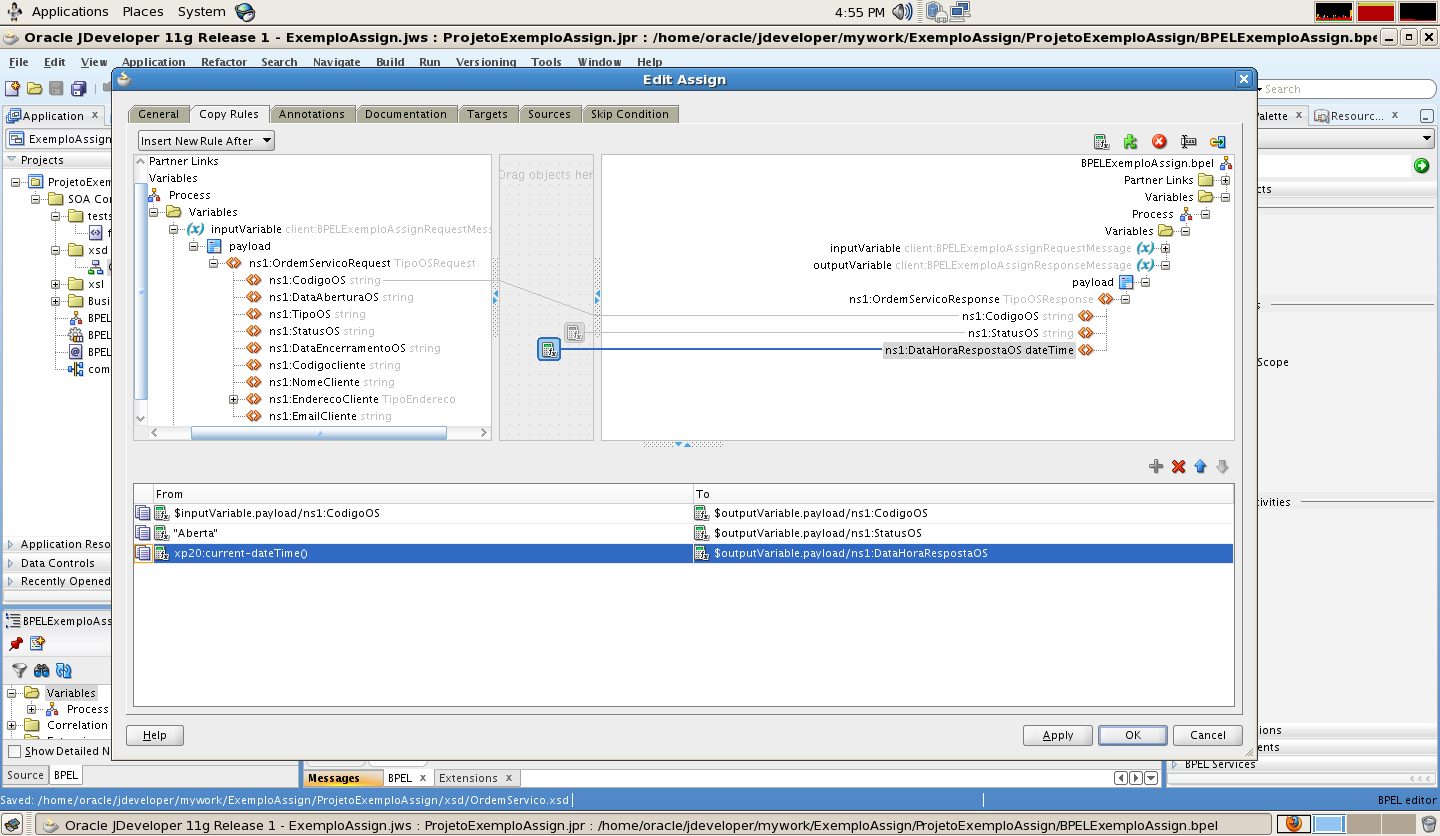Select the "Aberta" copy rule row
The width and height of the screenshot is (1440, 836).
pos(683,533)
